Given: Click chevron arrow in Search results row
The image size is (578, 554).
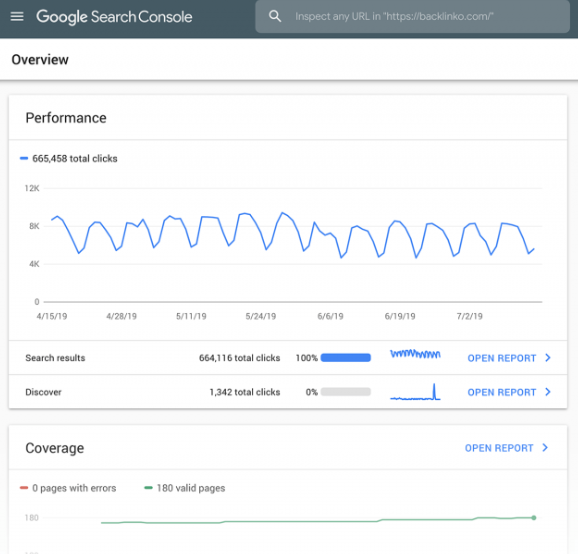Looking at the screenshot, I should (548, 358).
